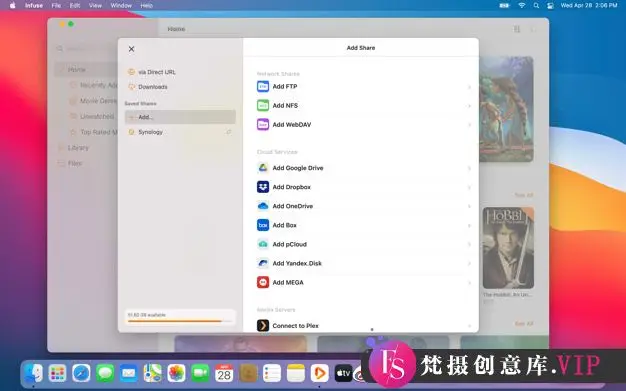Select the Google Drive icon
626x391 pixels.
(x=263, y=168)
